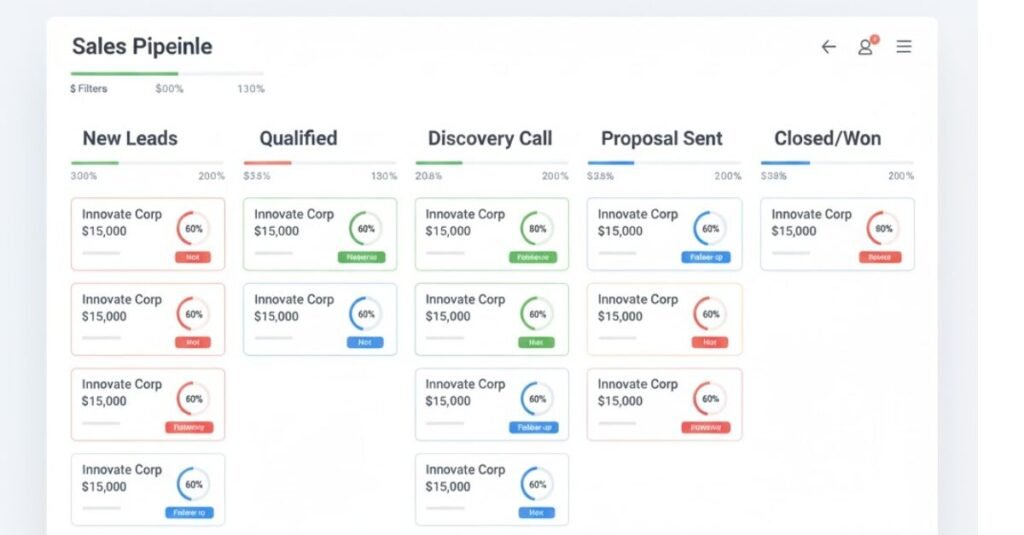Open the user profile icon with notification badge
The width and height of the screenshot is (1024, 535).
click(x=866, y=47)
